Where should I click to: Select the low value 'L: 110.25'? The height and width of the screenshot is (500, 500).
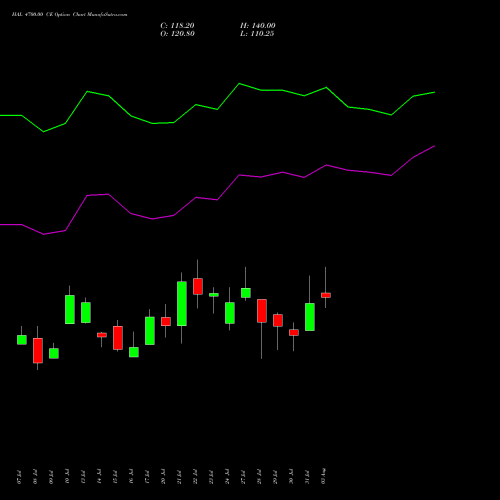[257, 34]
